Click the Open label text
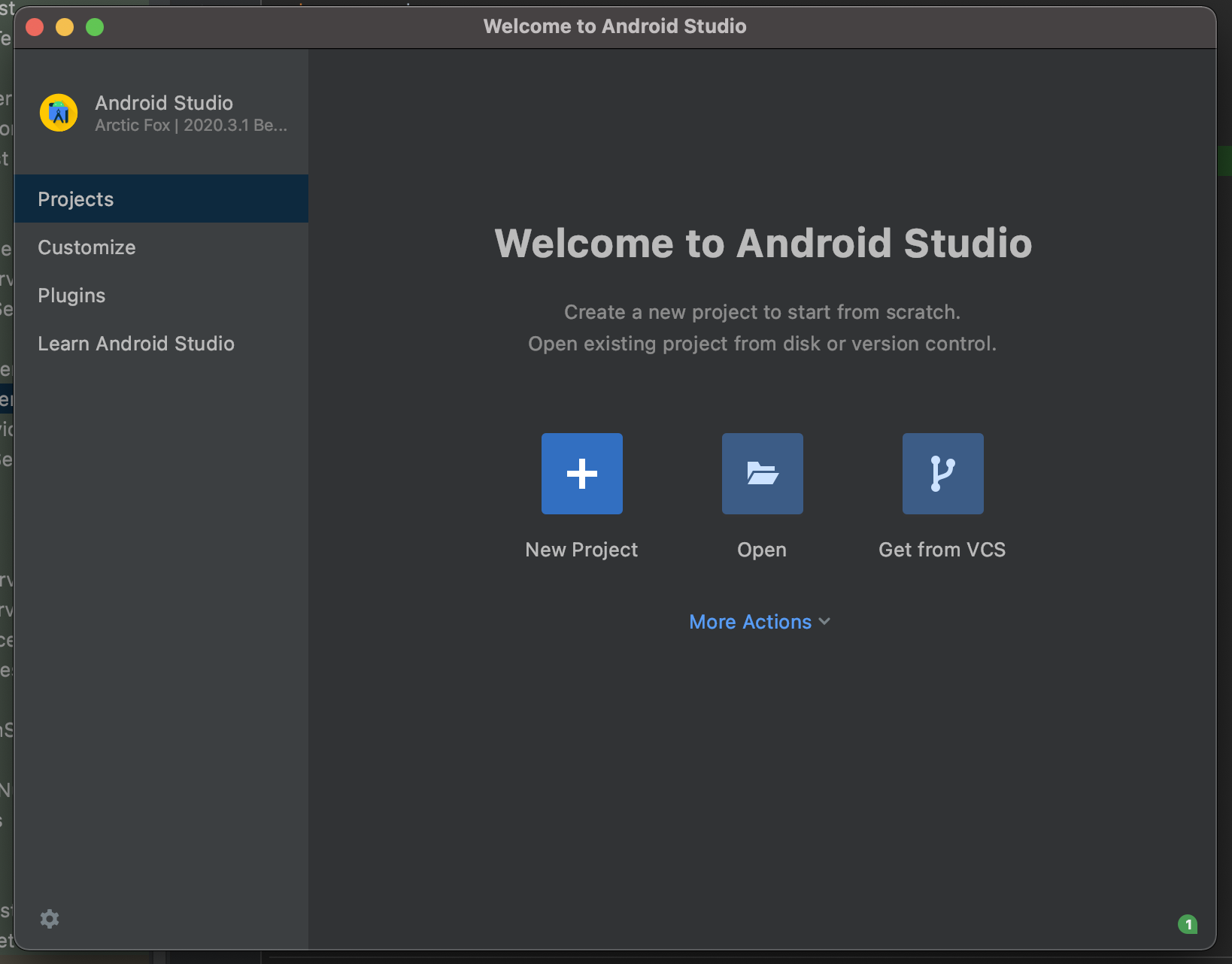Screen dimensions: 1232x964 coord(762,550)
